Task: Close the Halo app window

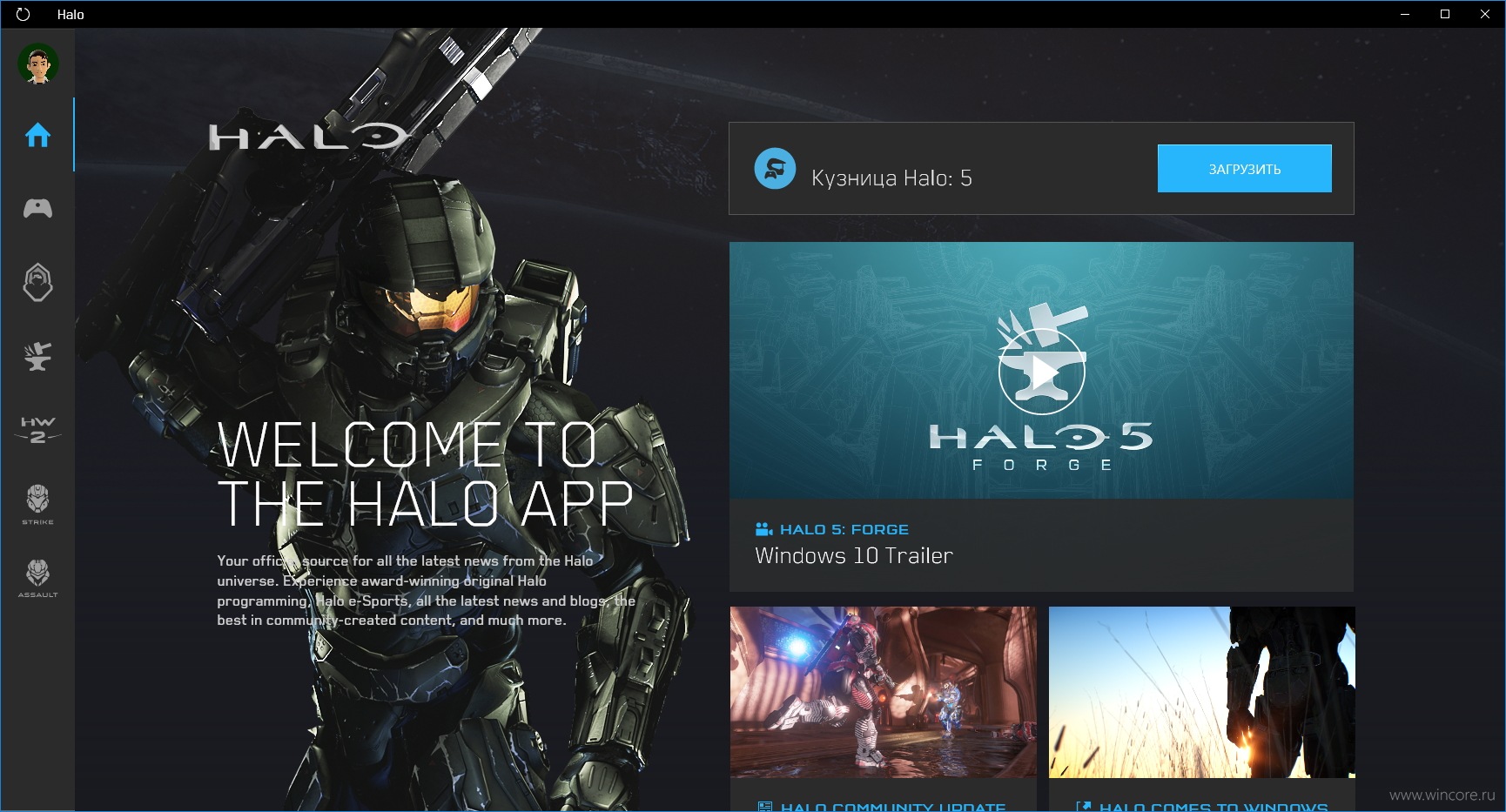Action: coord(1485,14)
